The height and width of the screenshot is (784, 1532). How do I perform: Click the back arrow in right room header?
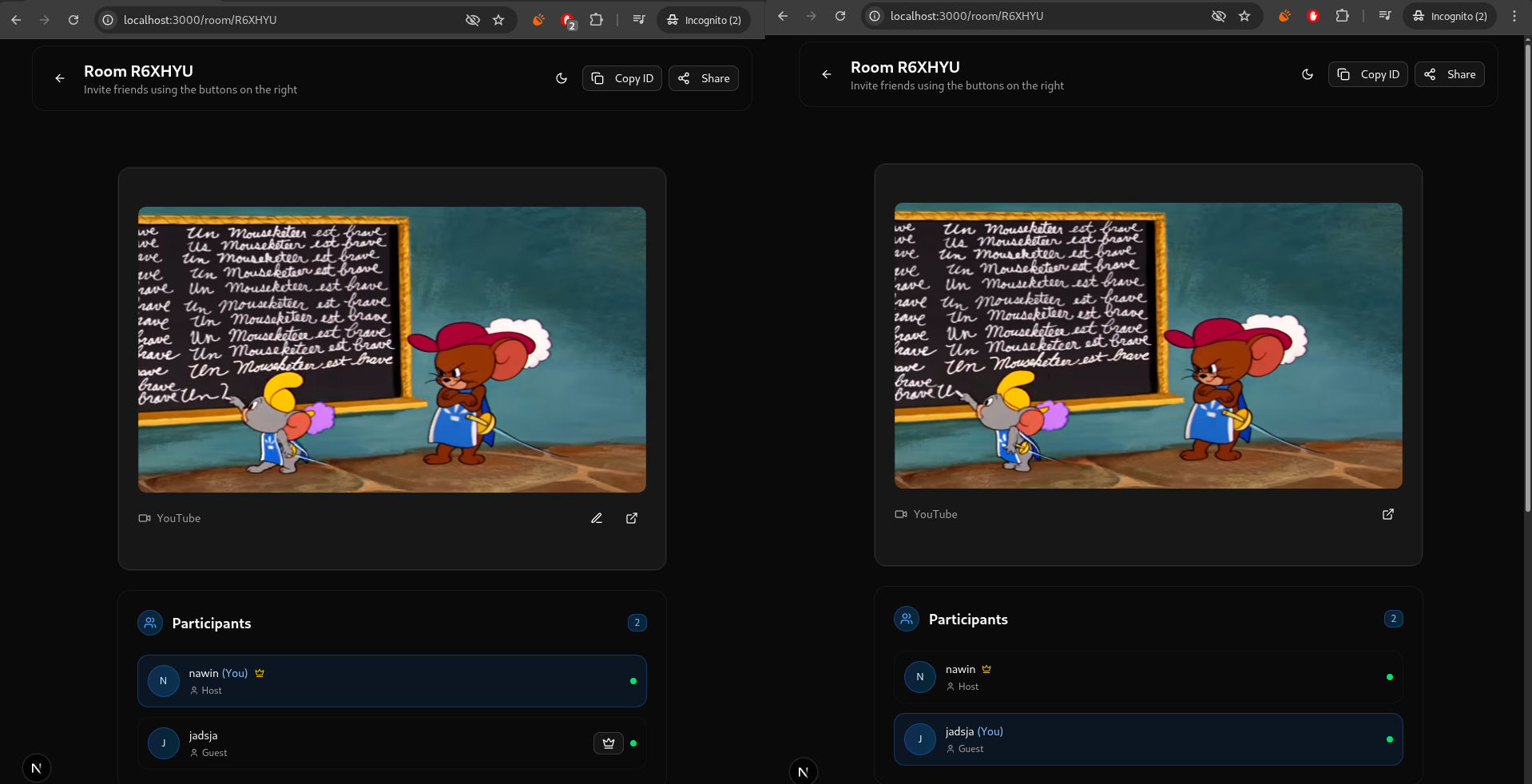coord(827,74)
